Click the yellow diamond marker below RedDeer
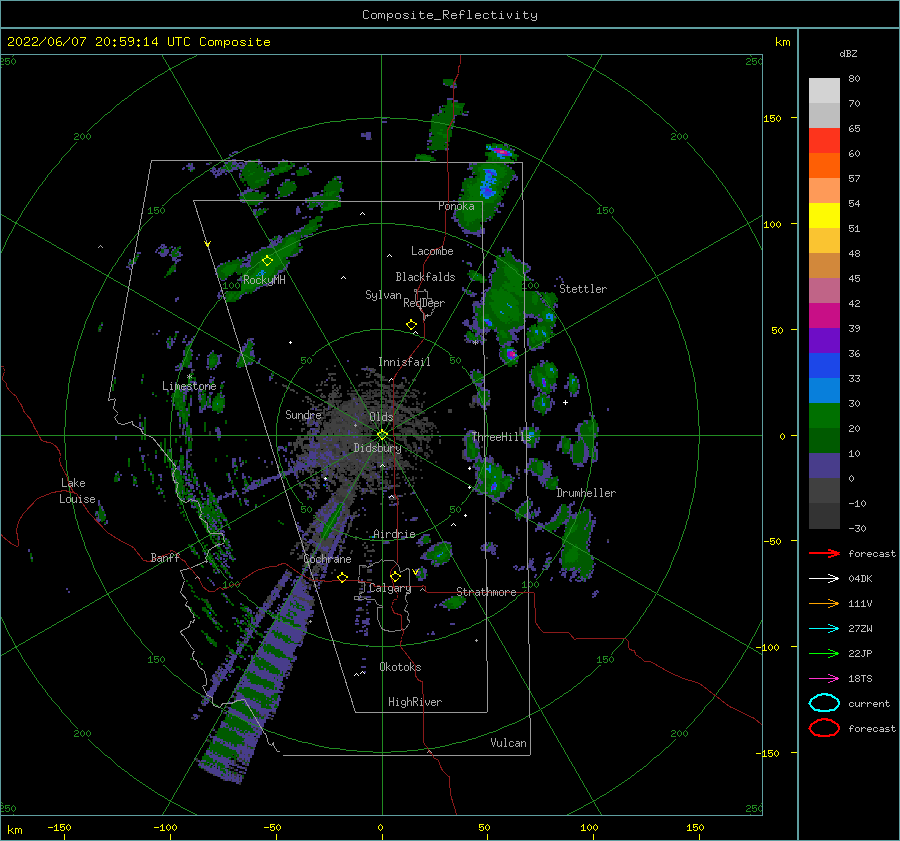The height and width of the screenshot is (841, 900). coord(412,325)
